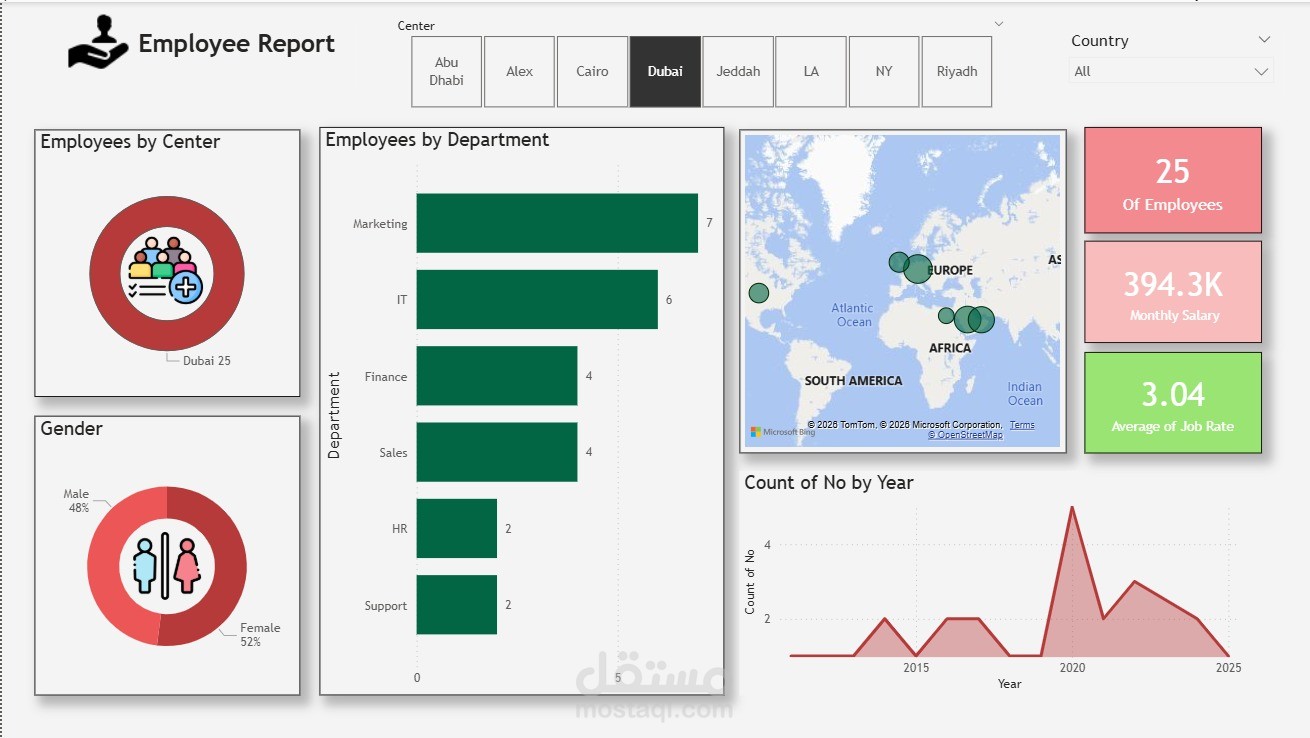Click the westernmost bubble in the Atlantic
This screenshot has height=738, width=1310.
coord(758,293)
